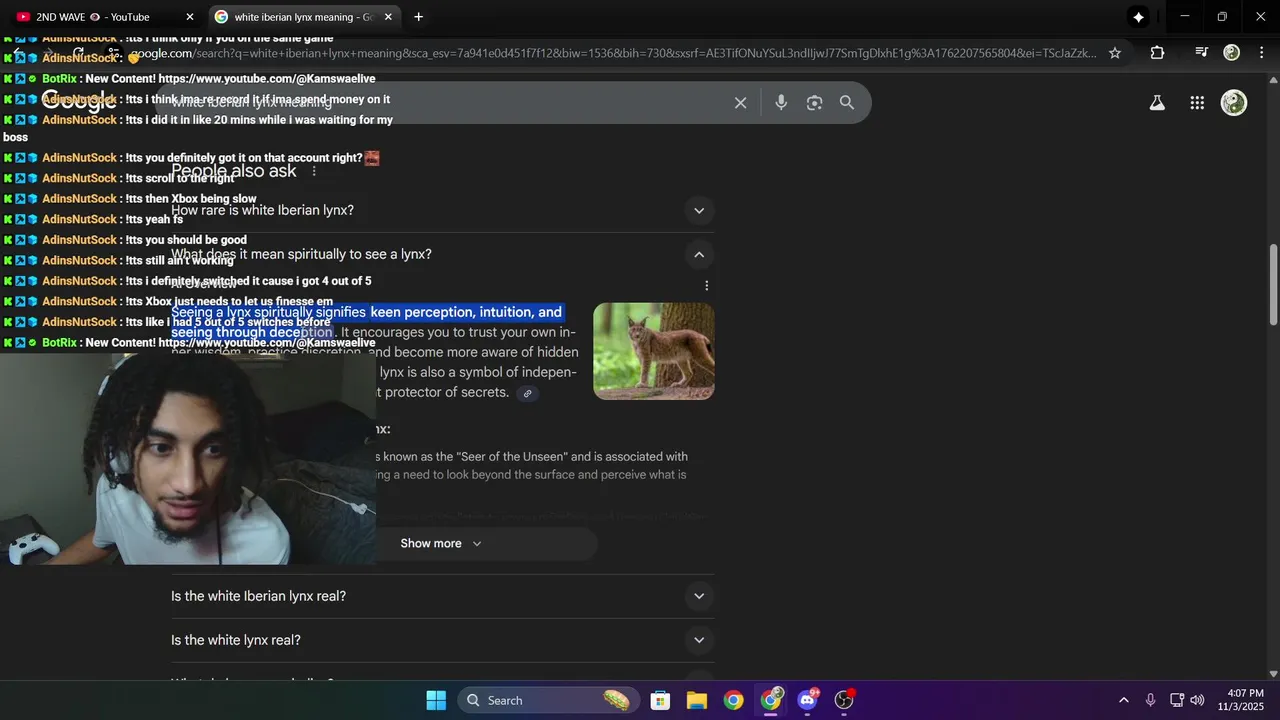Click the 'People also ask' heading

(x=234, y=171)
